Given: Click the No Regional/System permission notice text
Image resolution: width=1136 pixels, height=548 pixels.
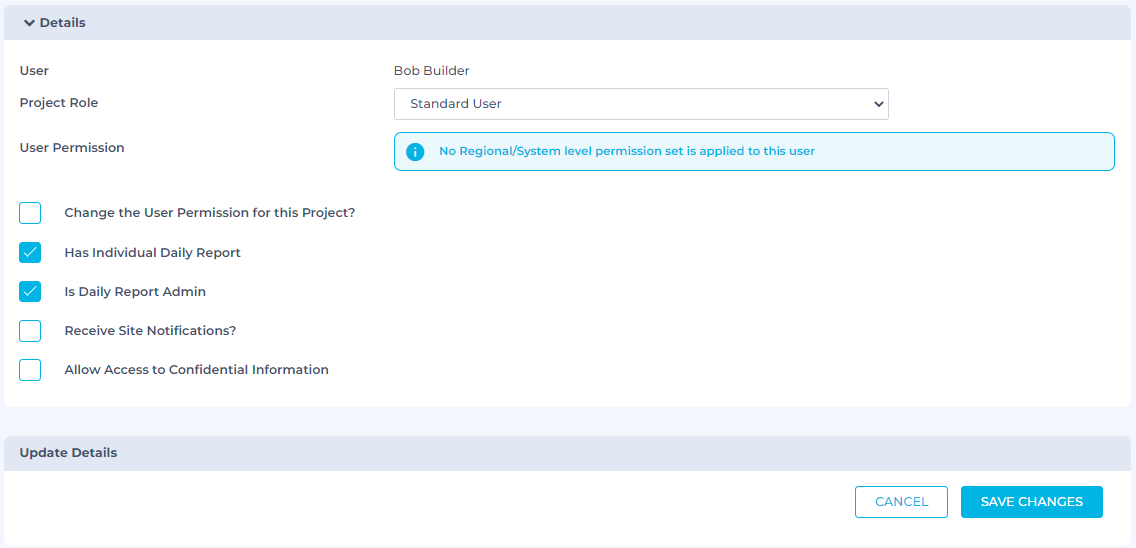Looking at the screenshot, I should (x=627, y=151).
